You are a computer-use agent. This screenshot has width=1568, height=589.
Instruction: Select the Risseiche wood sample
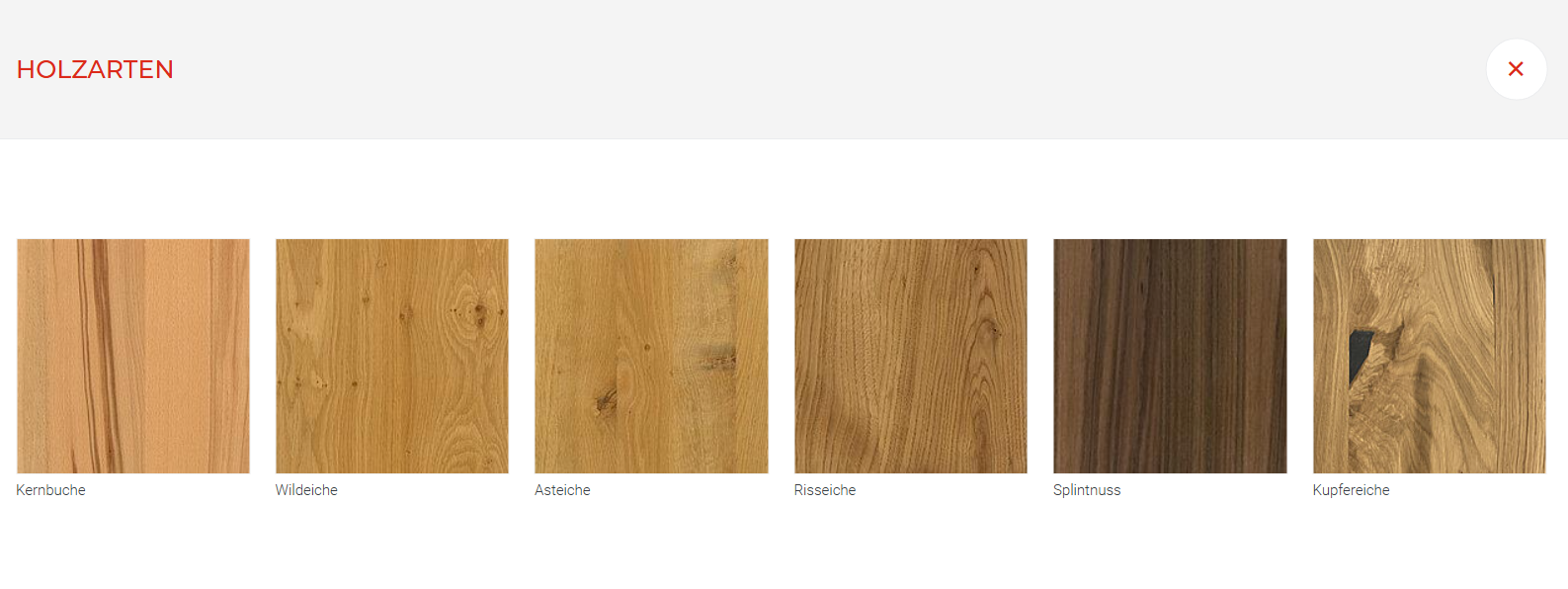[911, 356]
